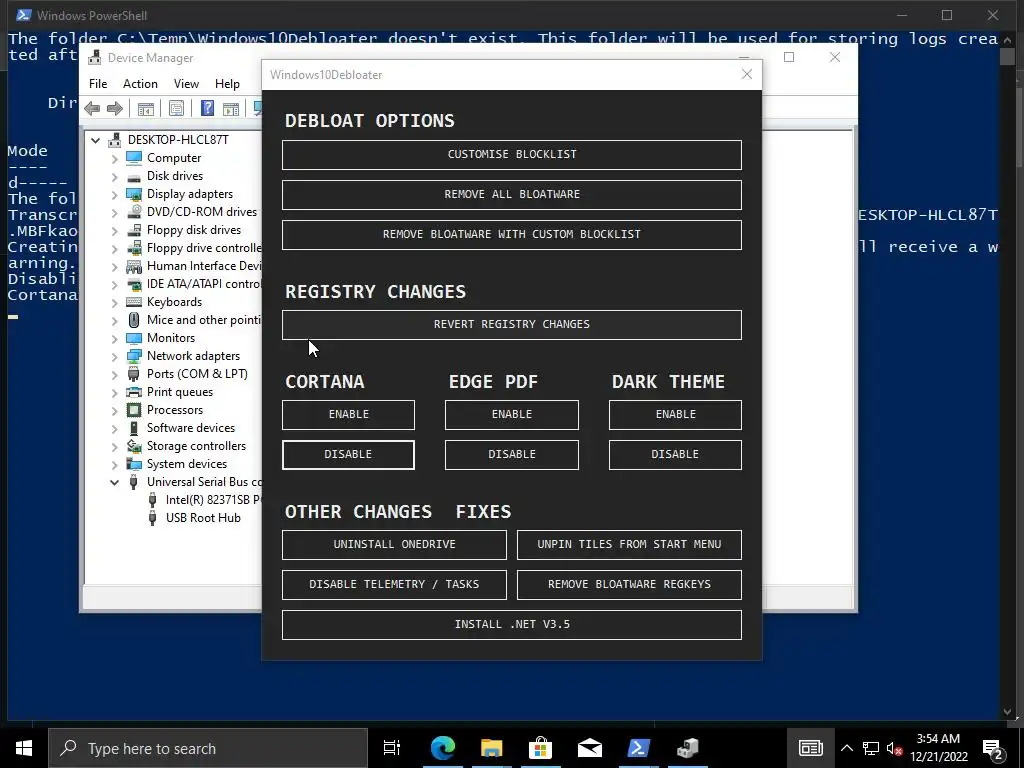Show hidden system tray icons
Screen dimensions: 1024x768
click(x=846, y=748)
